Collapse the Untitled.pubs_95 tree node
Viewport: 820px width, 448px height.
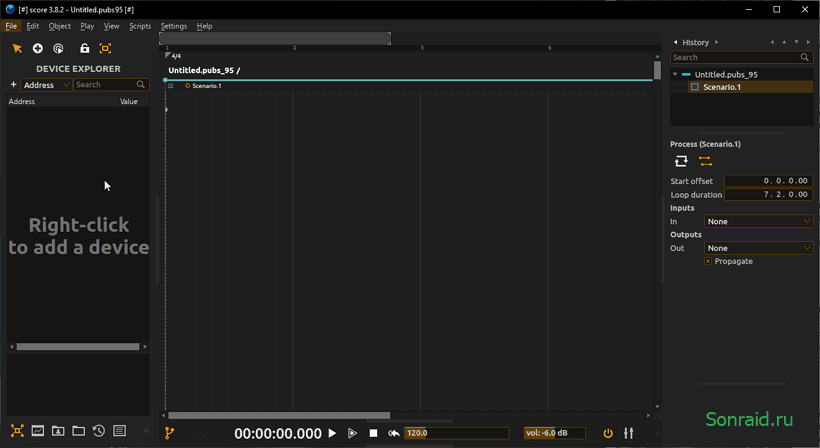pyautogui.click(x=675, y=74)
